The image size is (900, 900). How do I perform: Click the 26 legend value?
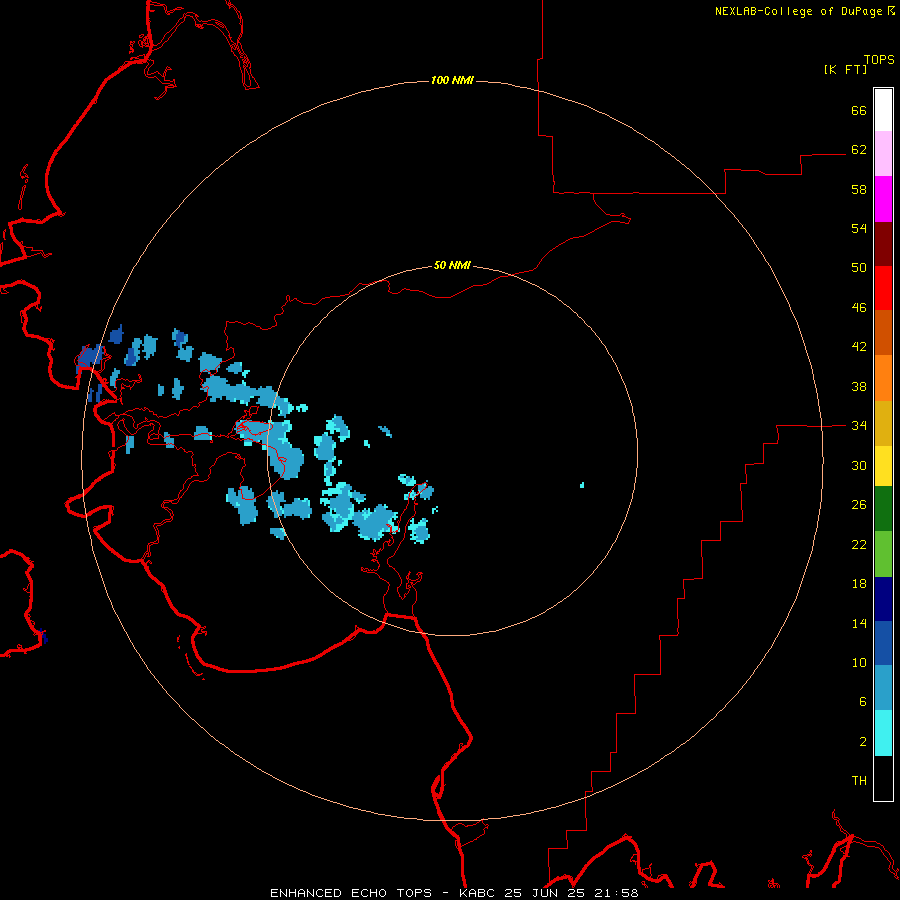point(859,505)
